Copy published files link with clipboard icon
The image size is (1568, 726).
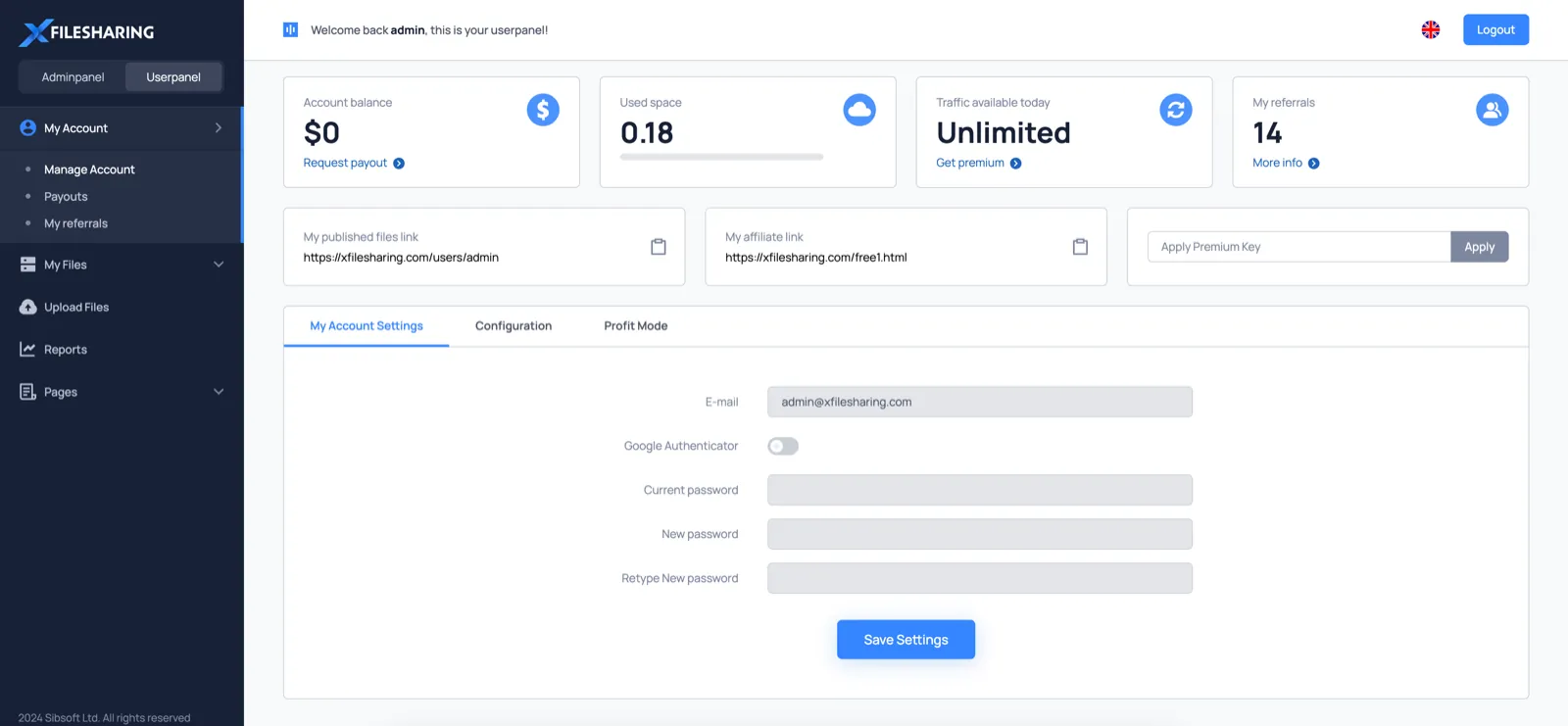tap(659, 247)
